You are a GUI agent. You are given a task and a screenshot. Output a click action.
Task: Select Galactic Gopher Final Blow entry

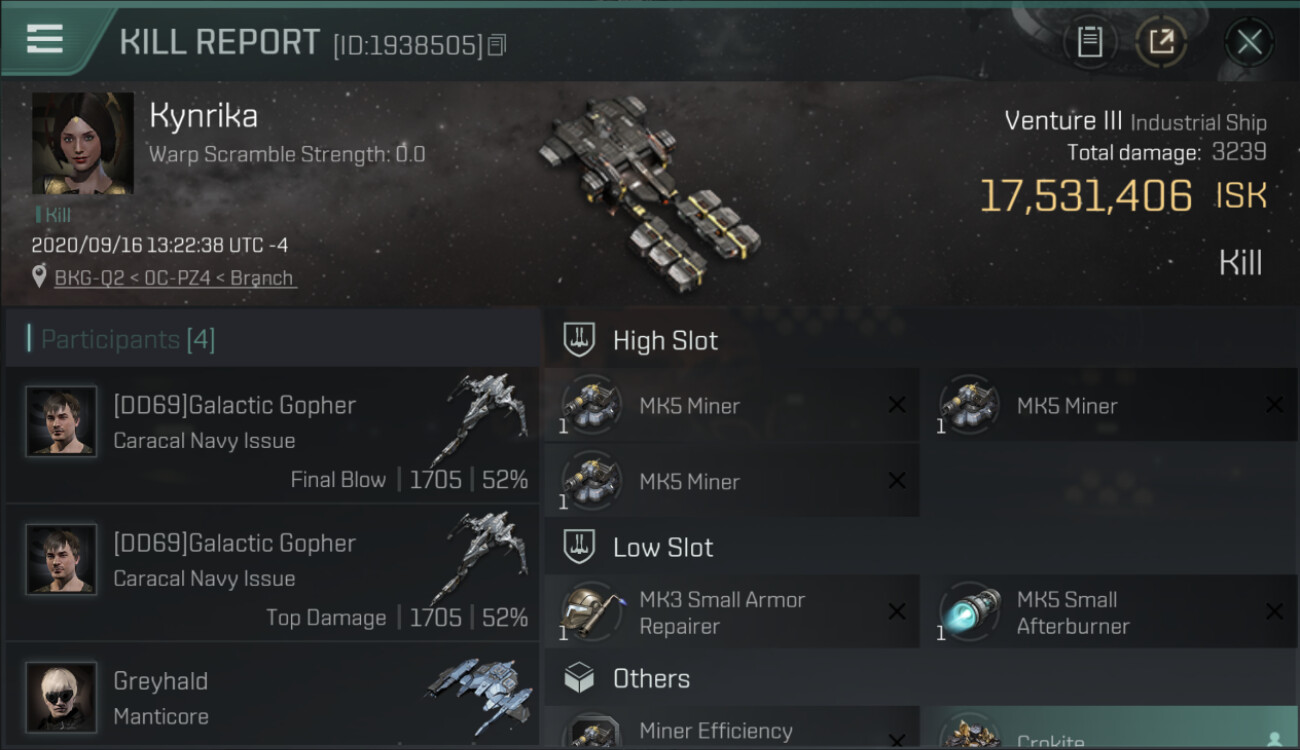point(272,435)
